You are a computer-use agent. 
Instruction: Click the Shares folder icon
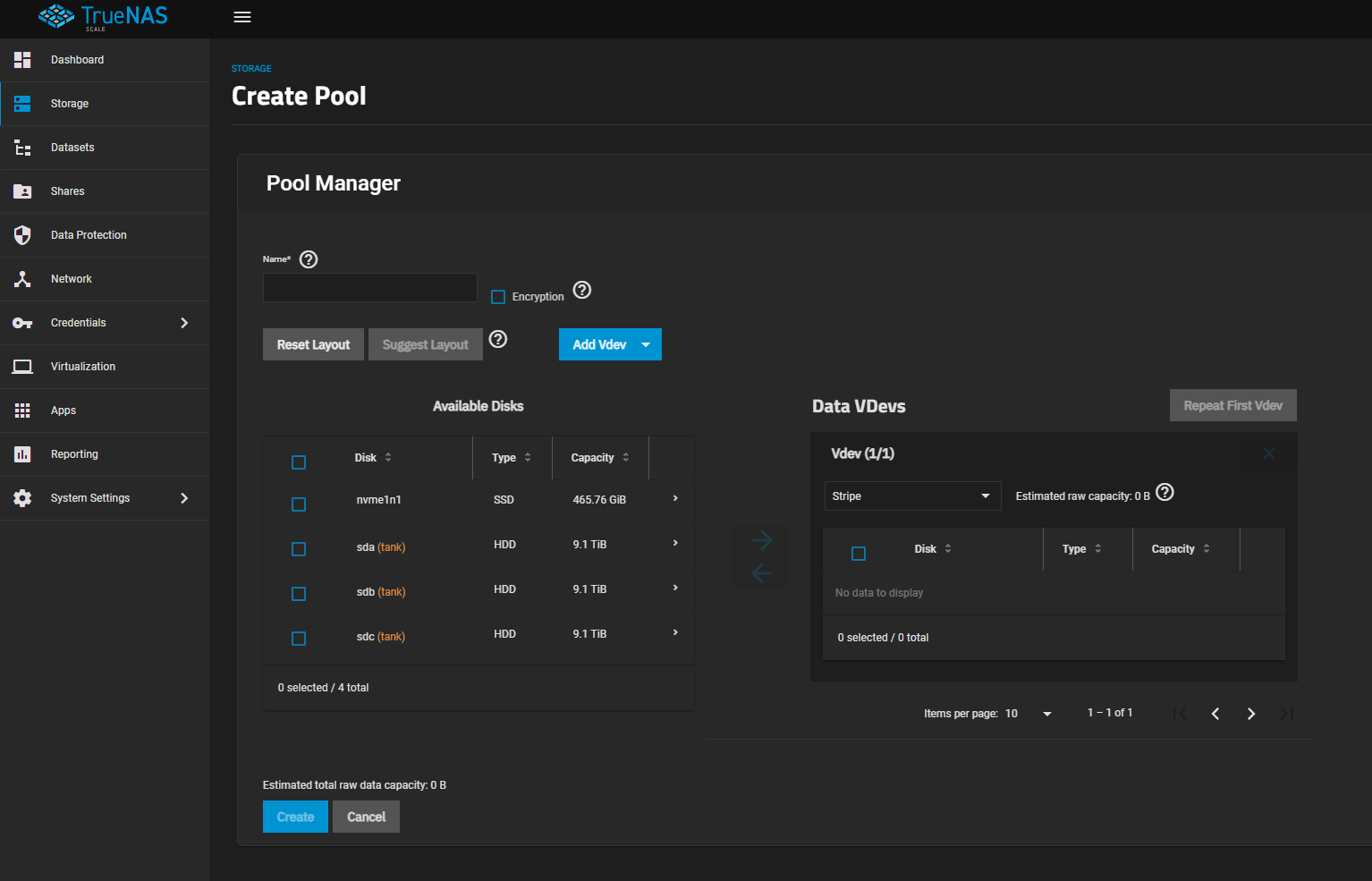point(22,191)
